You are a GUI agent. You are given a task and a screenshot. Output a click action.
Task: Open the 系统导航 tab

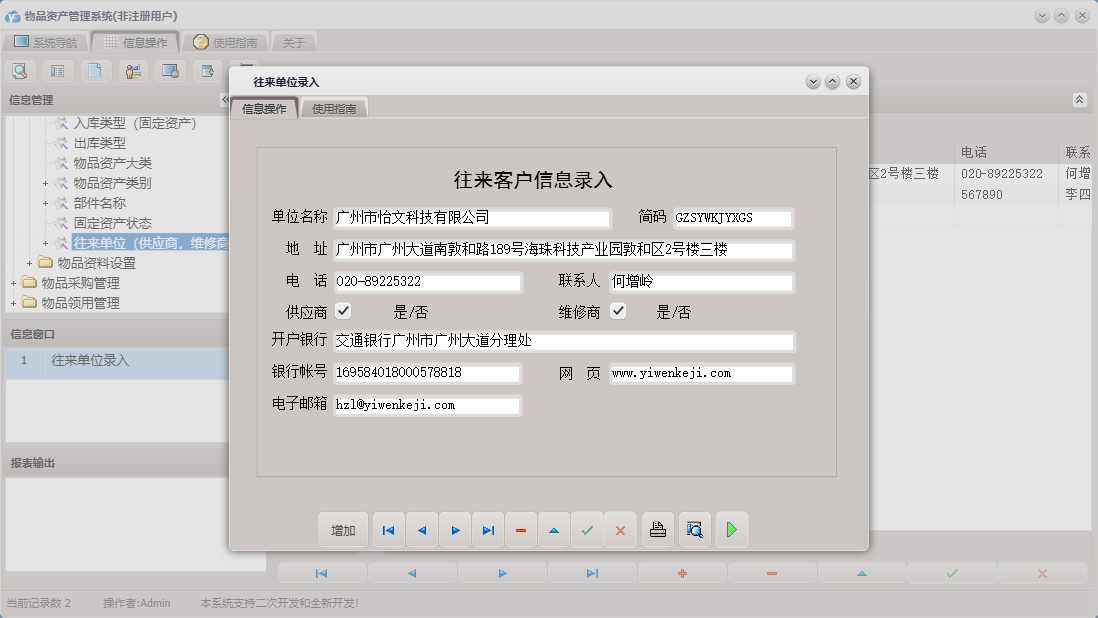click(x=51, y=42)
